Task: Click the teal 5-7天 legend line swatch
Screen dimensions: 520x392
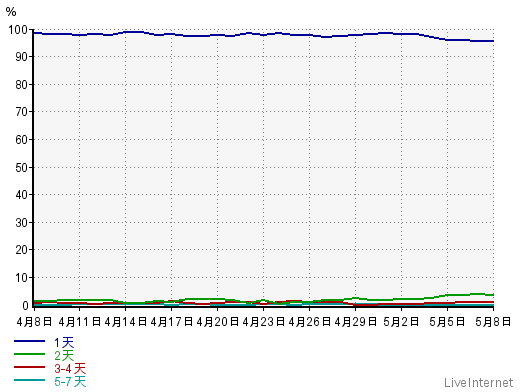Action: click(x=29, y=380)
